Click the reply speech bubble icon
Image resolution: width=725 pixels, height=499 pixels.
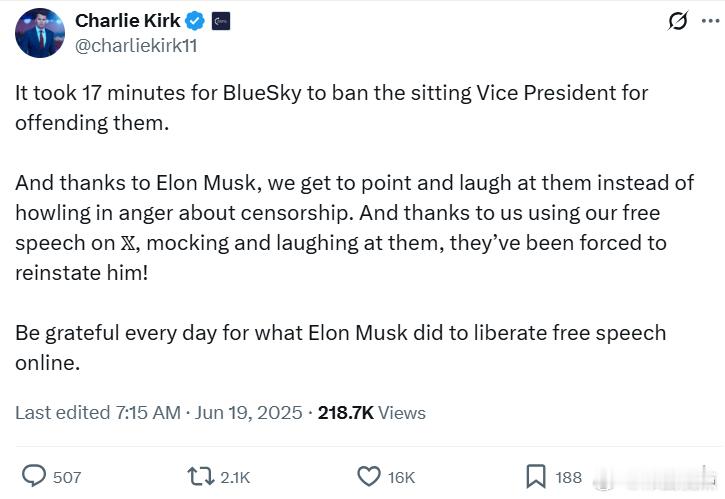[33, 476]
